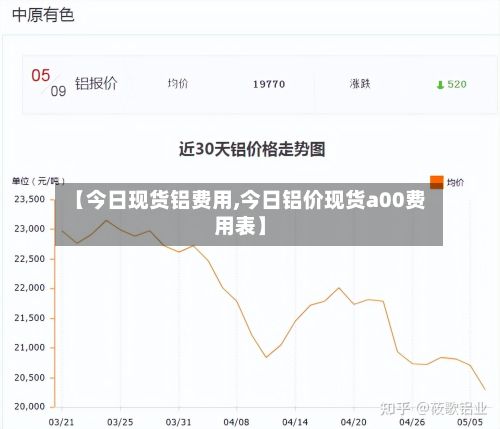Click the 04/26 x-axis date label
This screenshot has width=500, height=429.
tap(412, 422)
